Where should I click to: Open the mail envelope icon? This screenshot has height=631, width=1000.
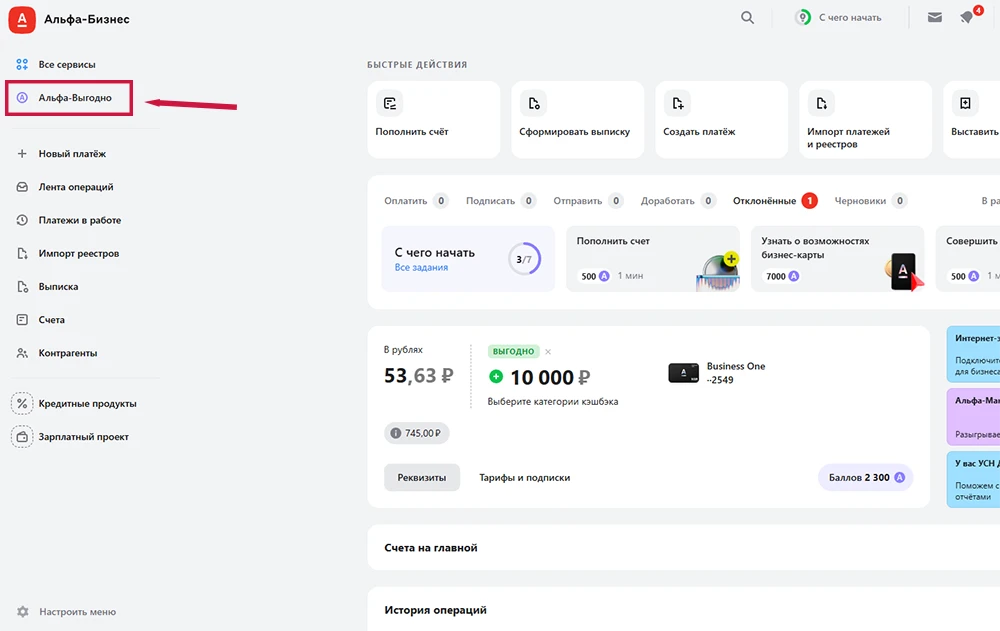(934, 18)
